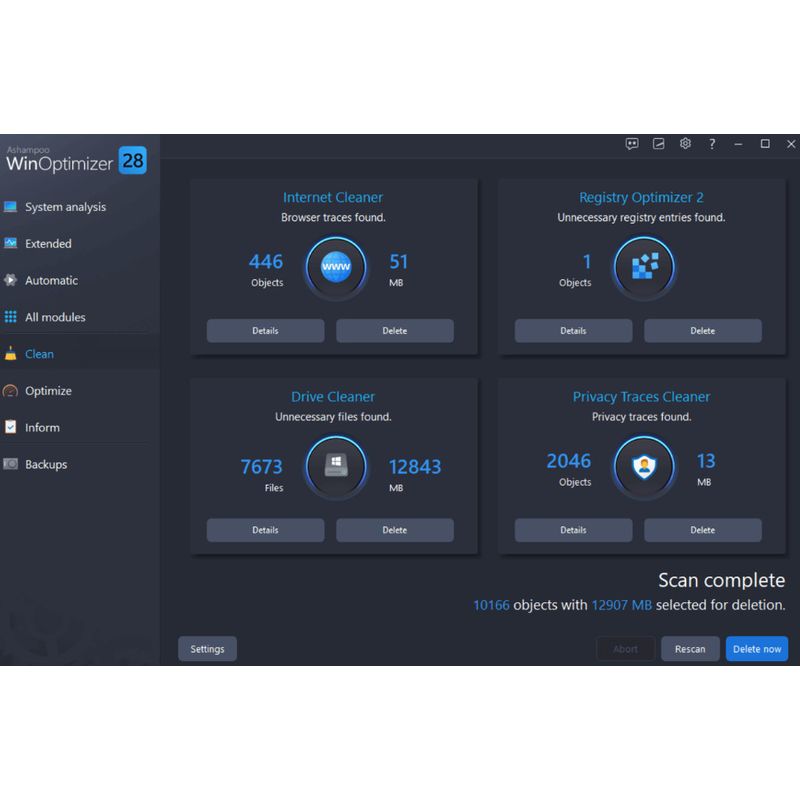800x800 pixels.
Task: Click the Internet Cleaner www globe icon
Action: [336, 268]
